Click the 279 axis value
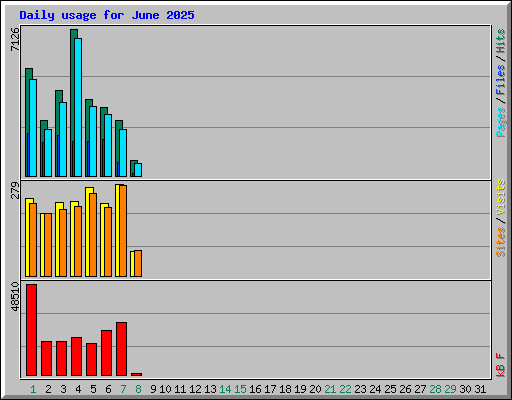512x400 pixels. pyautogui.click(x=15, y=190)
